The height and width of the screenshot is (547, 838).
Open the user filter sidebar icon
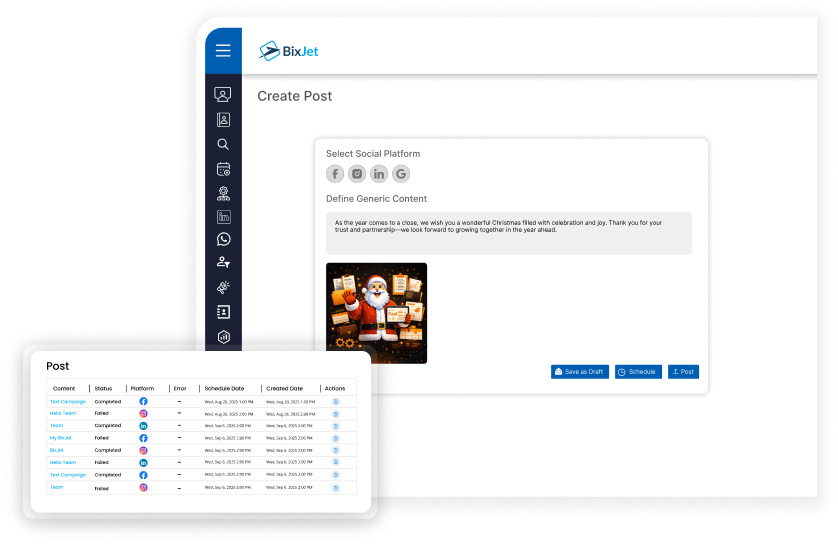223,263
